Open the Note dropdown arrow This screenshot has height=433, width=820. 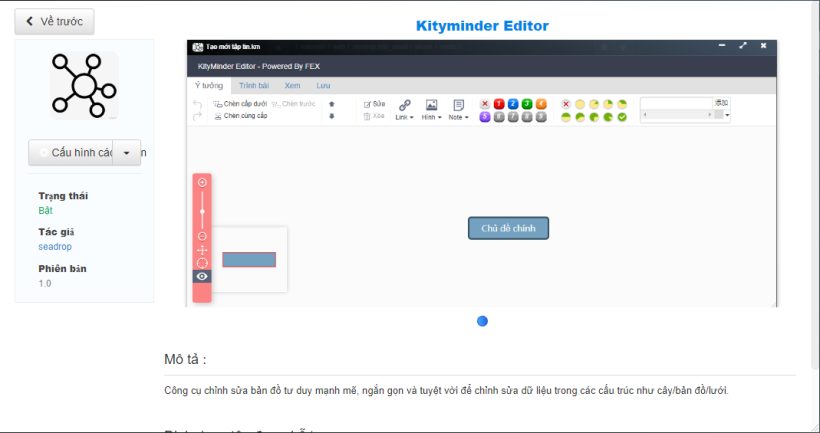point(466,118)
